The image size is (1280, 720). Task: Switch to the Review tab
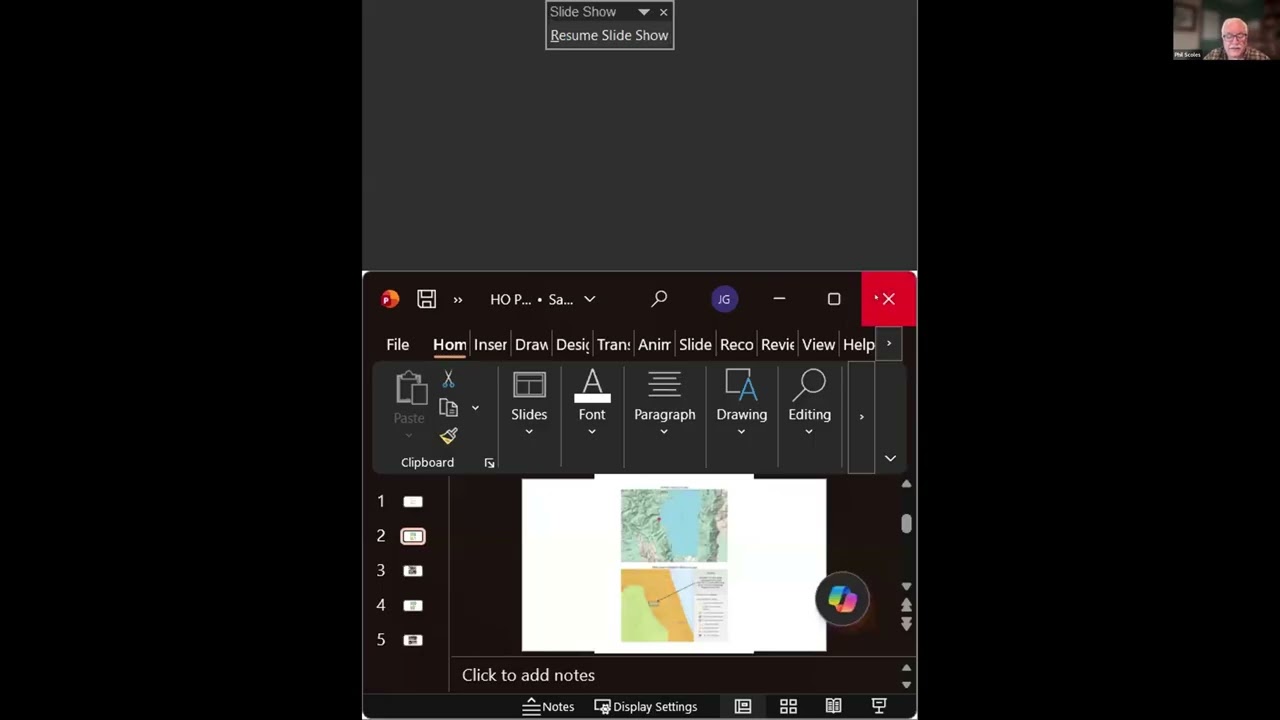tap(777, 344)
